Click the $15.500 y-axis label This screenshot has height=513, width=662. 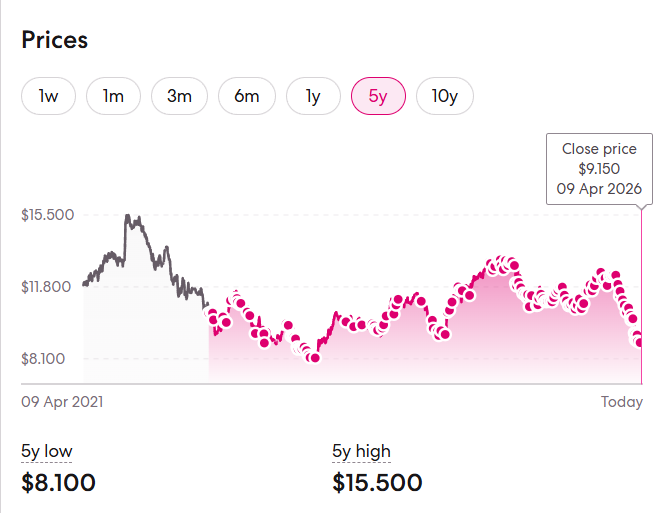coord(47,215)
